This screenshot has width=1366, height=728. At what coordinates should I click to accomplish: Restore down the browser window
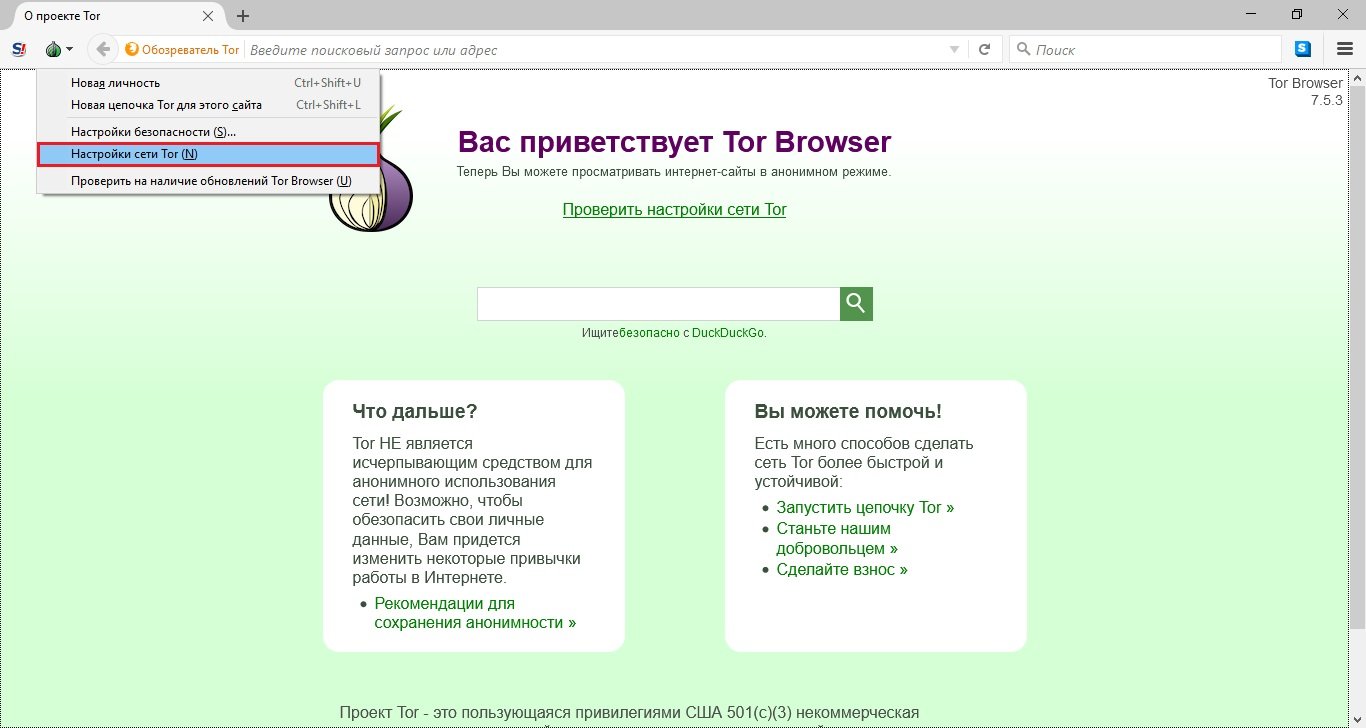(1297, 14)
